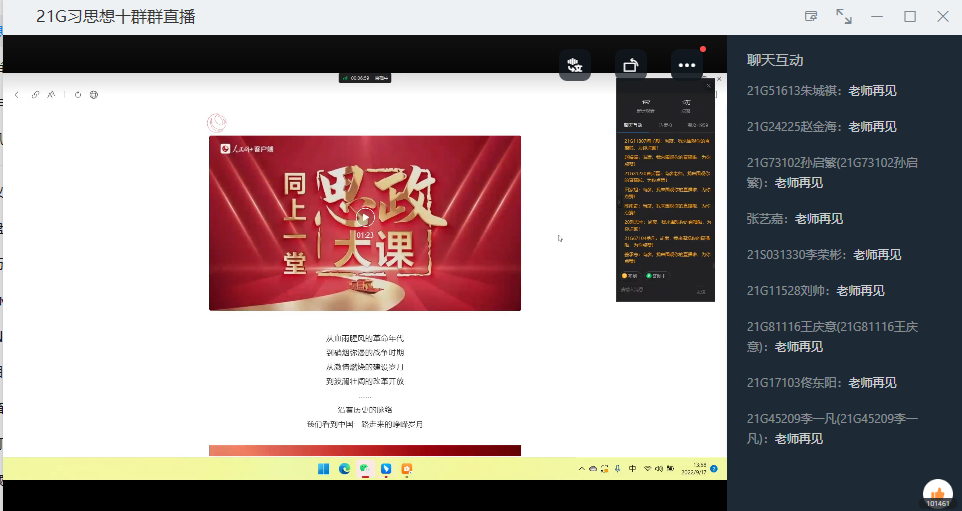The image size is (962, 511).
Task: Toggle the 中 input method indicator
Action: 633,469
